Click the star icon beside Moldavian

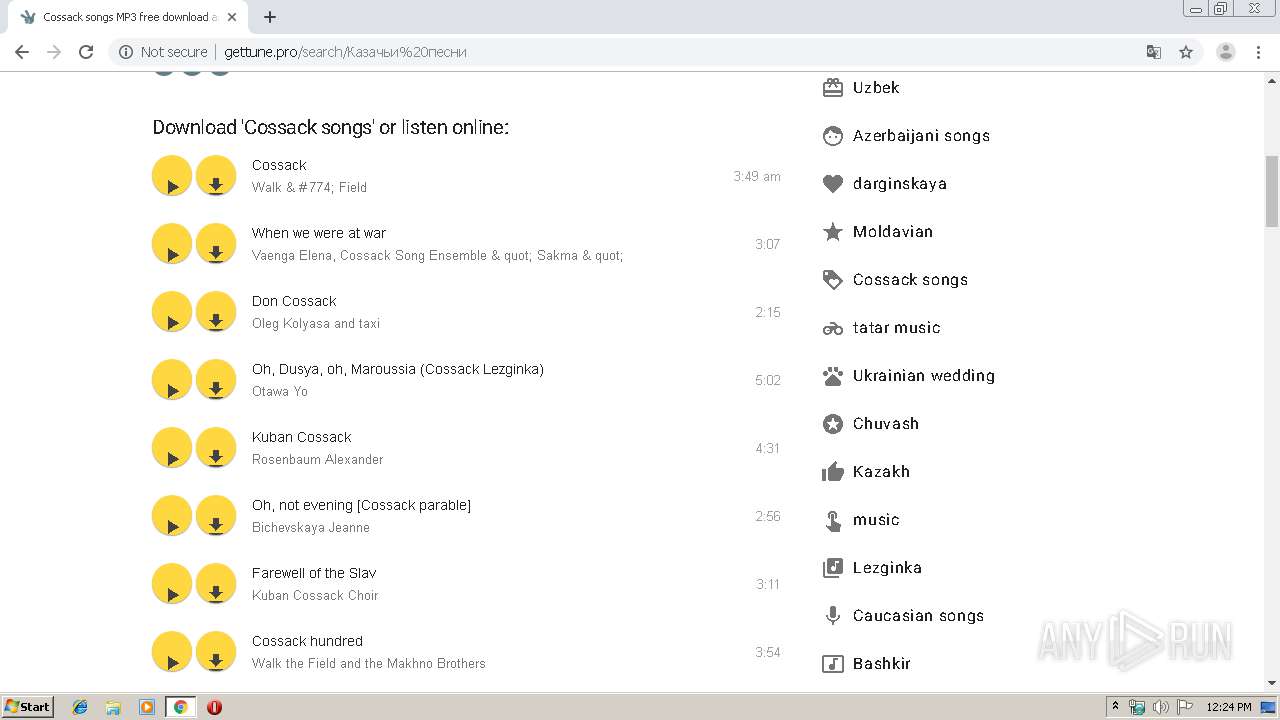[833, 232]
